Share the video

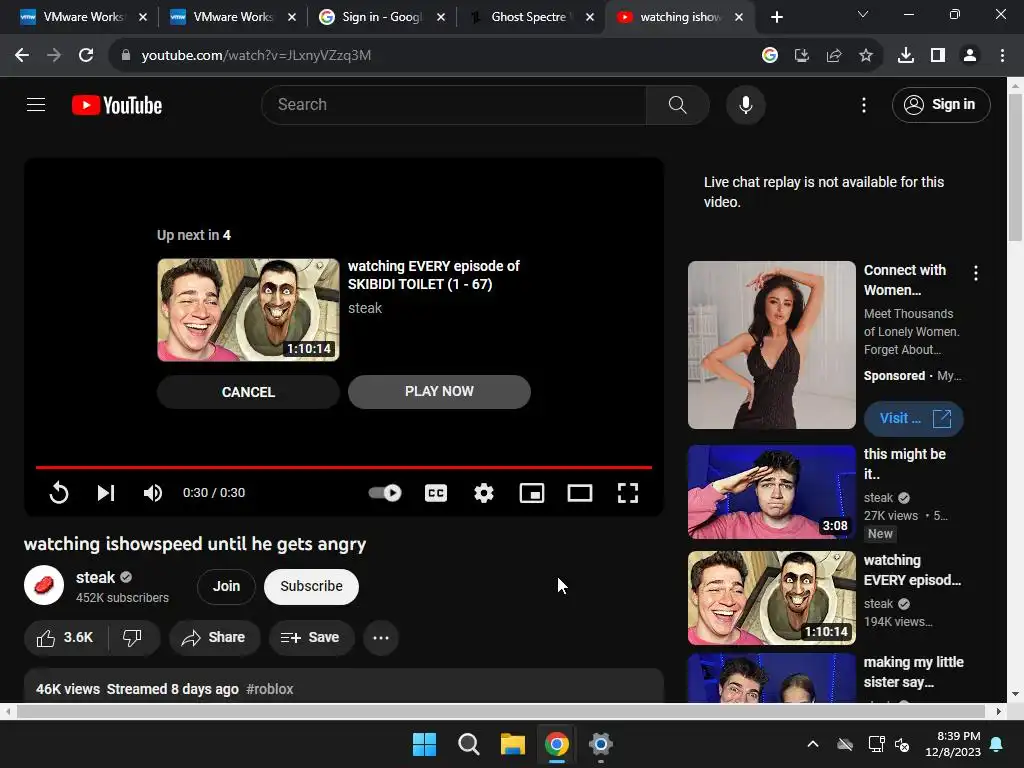point(214,637)
